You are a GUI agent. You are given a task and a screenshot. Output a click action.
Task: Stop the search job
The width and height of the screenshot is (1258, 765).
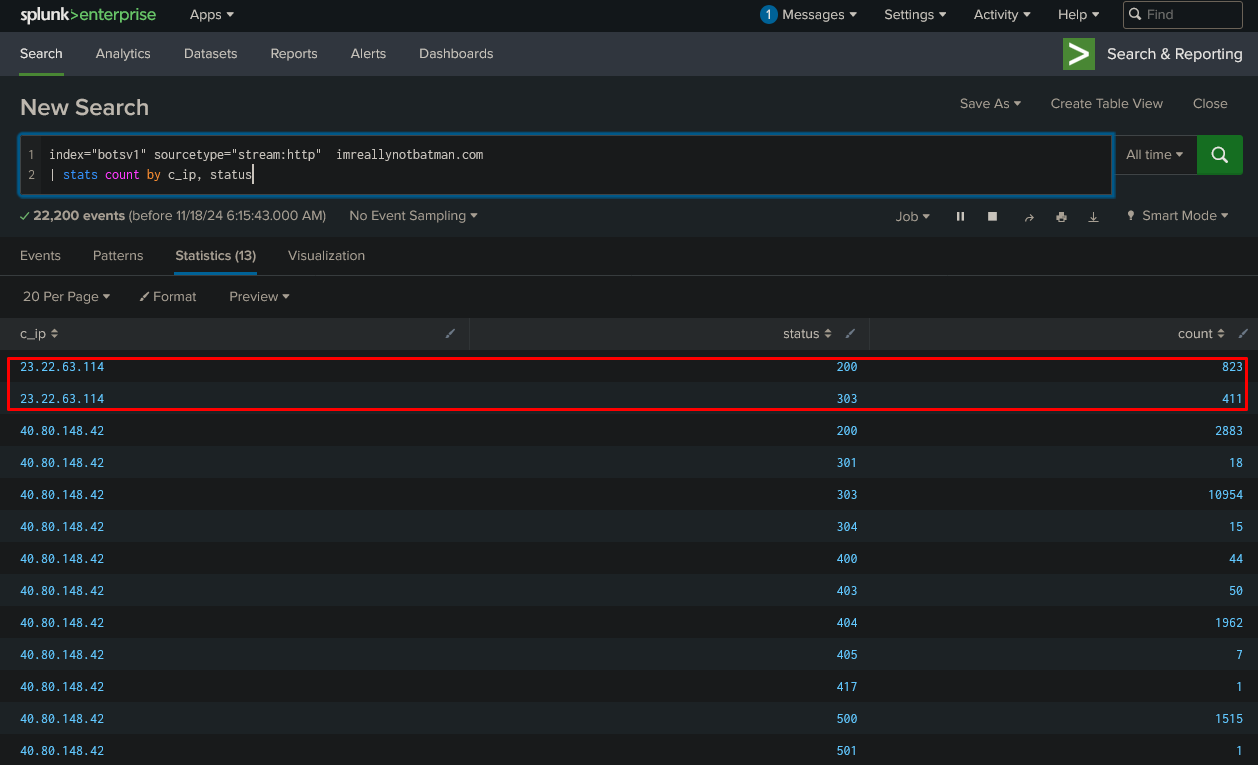[x=992, y=216]
